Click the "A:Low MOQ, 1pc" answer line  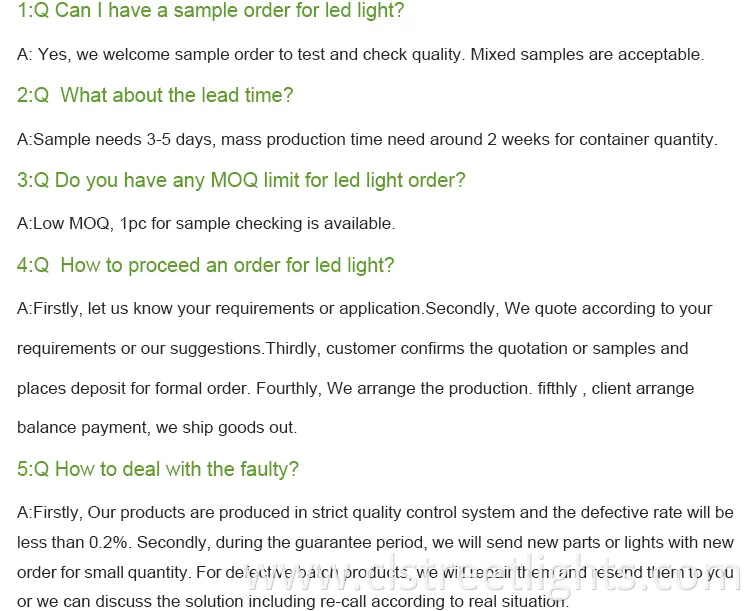tap(206, 223)
